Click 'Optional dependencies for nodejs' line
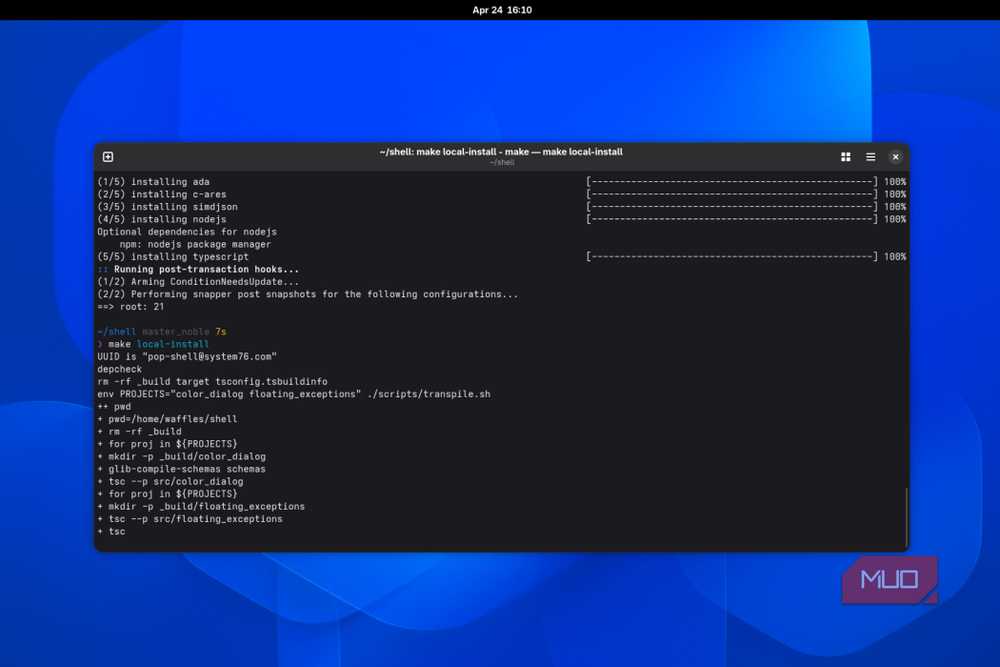This screenshot has width=1000, height=667. point(187,232)
